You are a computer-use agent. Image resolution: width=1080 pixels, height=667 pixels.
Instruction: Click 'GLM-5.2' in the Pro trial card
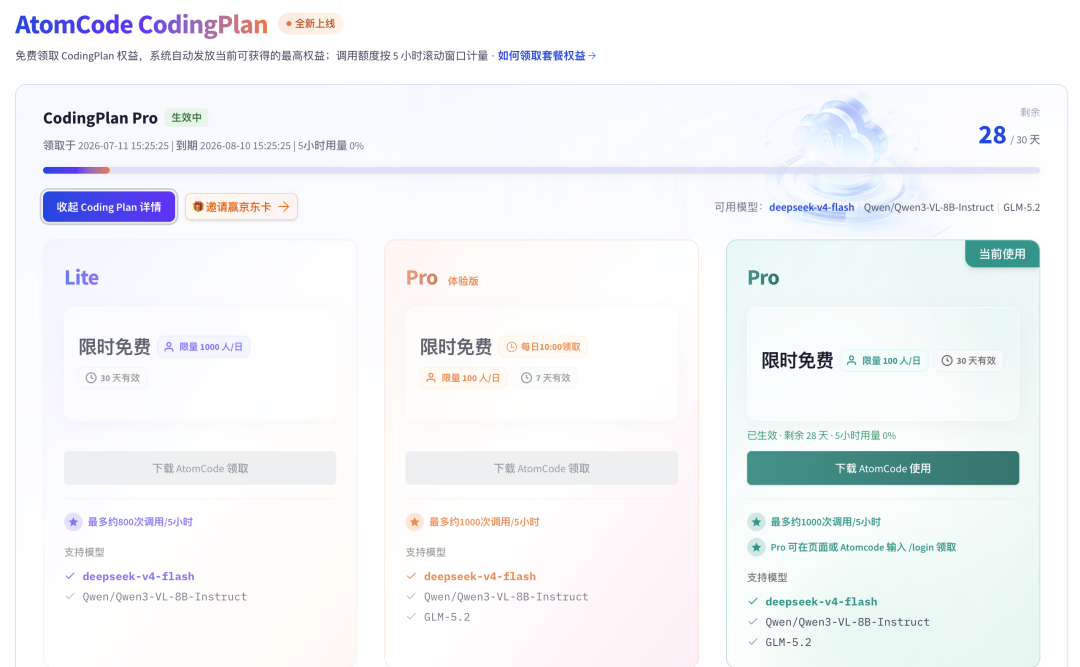[447, 617]
